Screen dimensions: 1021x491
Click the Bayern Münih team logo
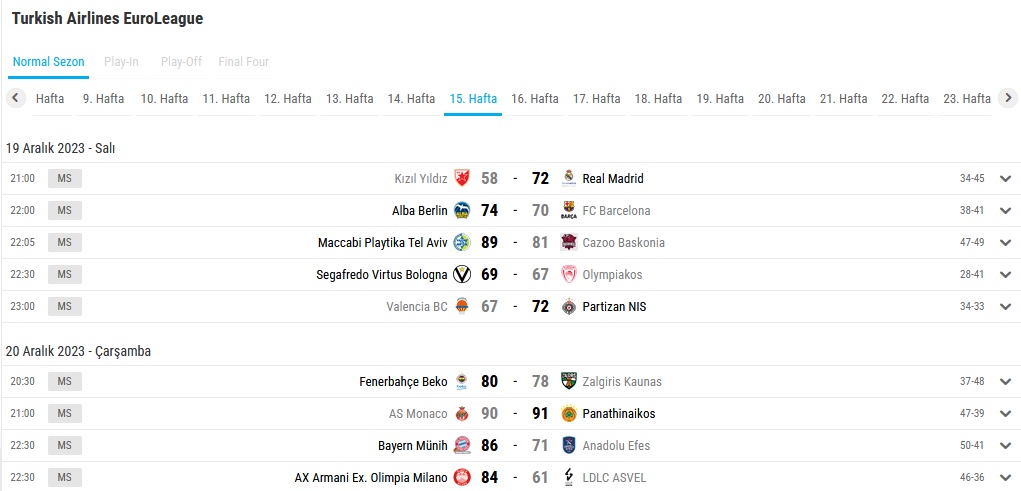pos(461,446)
